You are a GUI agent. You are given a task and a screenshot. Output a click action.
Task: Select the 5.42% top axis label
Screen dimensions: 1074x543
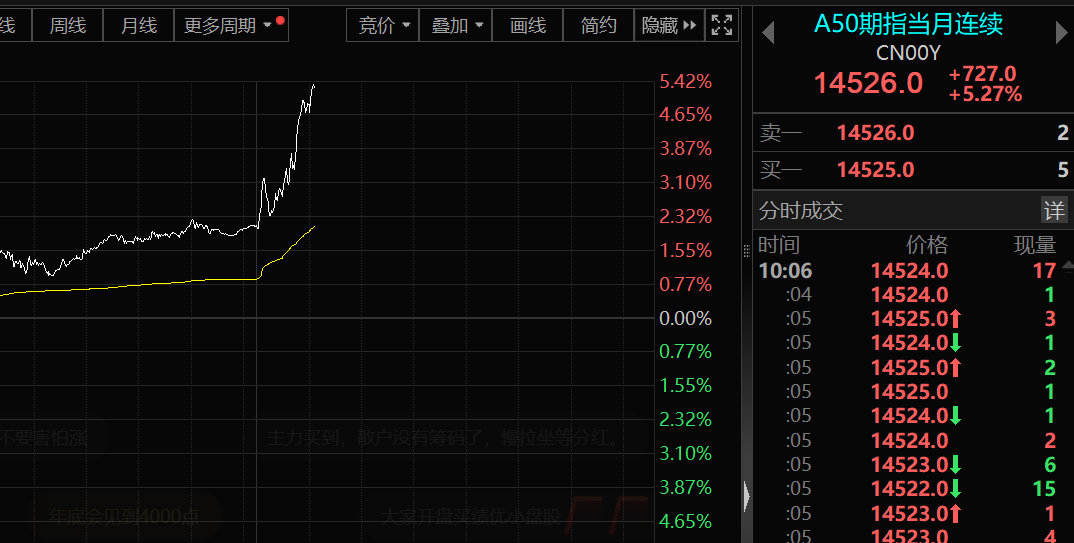click(x=686, y=82)
